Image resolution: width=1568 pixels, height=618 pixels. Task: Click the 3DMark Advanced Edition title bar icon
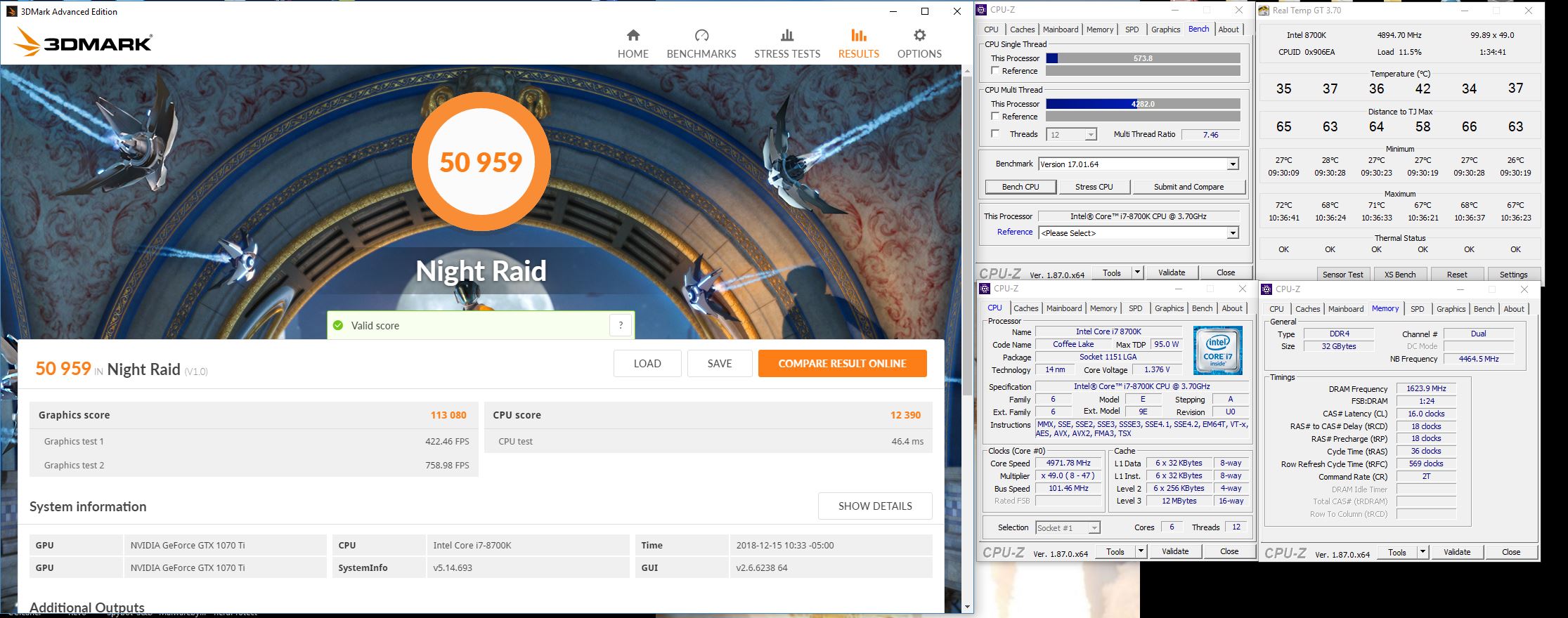coord(11,11)
